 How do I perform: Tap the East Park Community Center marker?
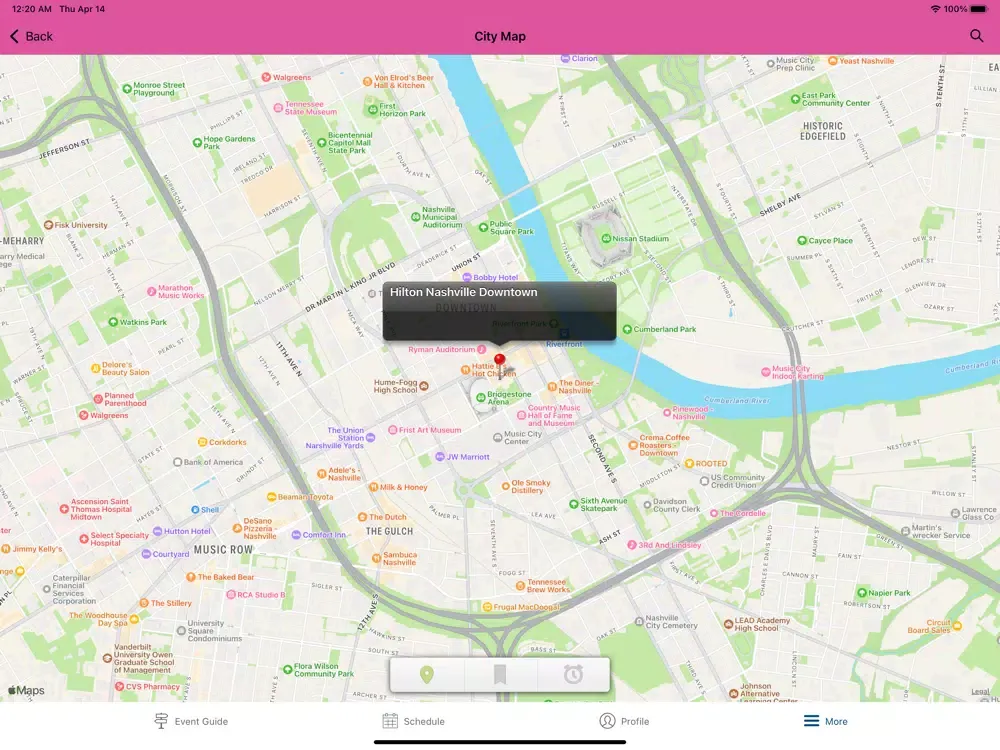795,99
